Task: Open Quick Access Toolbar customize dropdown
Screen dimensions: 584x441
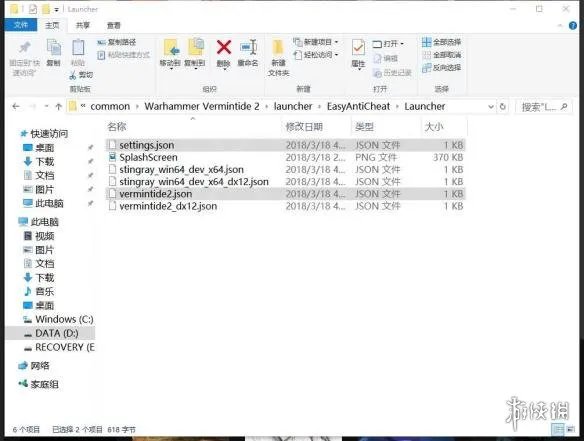Action: [x=57, y=10]
